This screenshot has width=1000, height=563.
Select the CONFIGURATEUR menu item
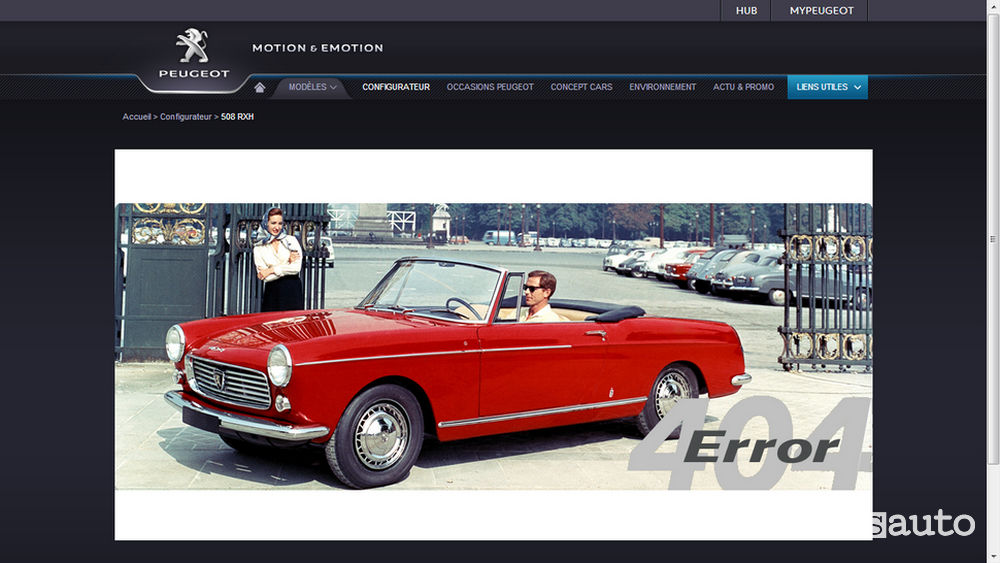pyautogui.click(x=396, y=87)
